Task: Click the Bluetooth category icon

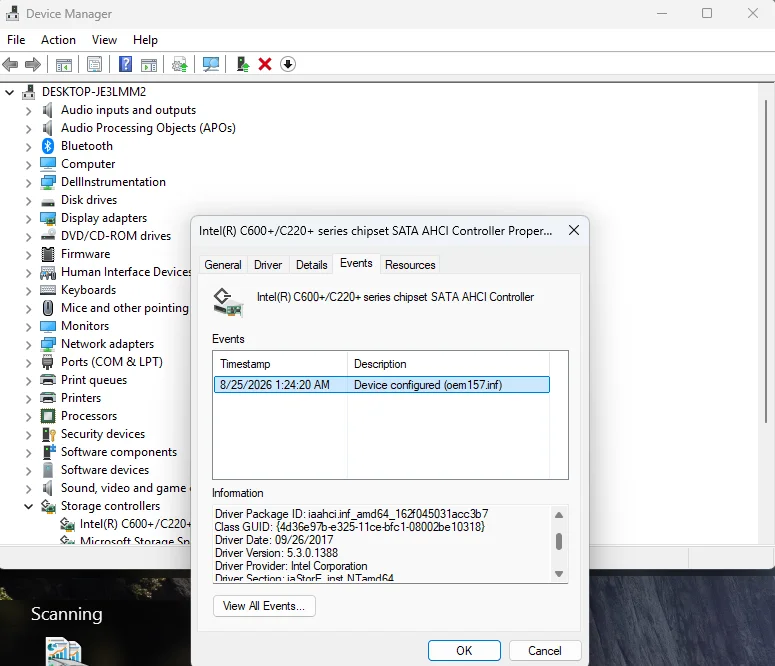Action: click(47, 146)
